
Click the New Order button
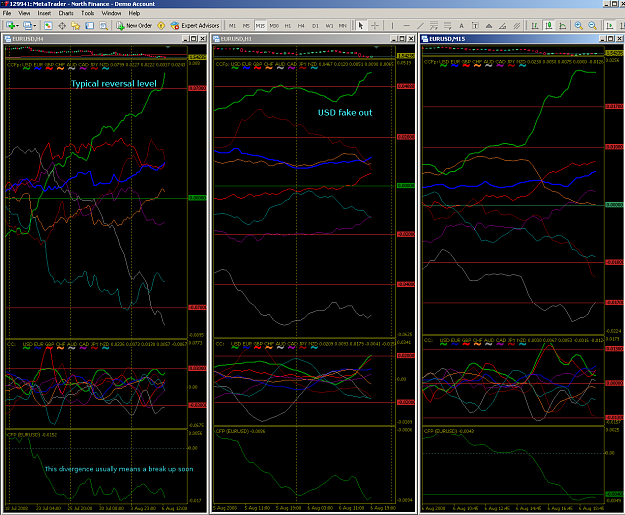(134, 26)
